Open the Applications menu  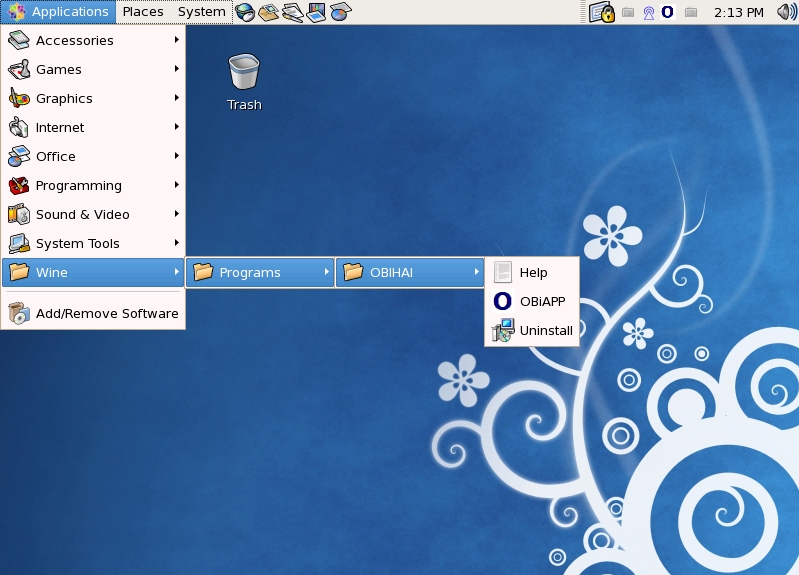[x=59, y=12]
